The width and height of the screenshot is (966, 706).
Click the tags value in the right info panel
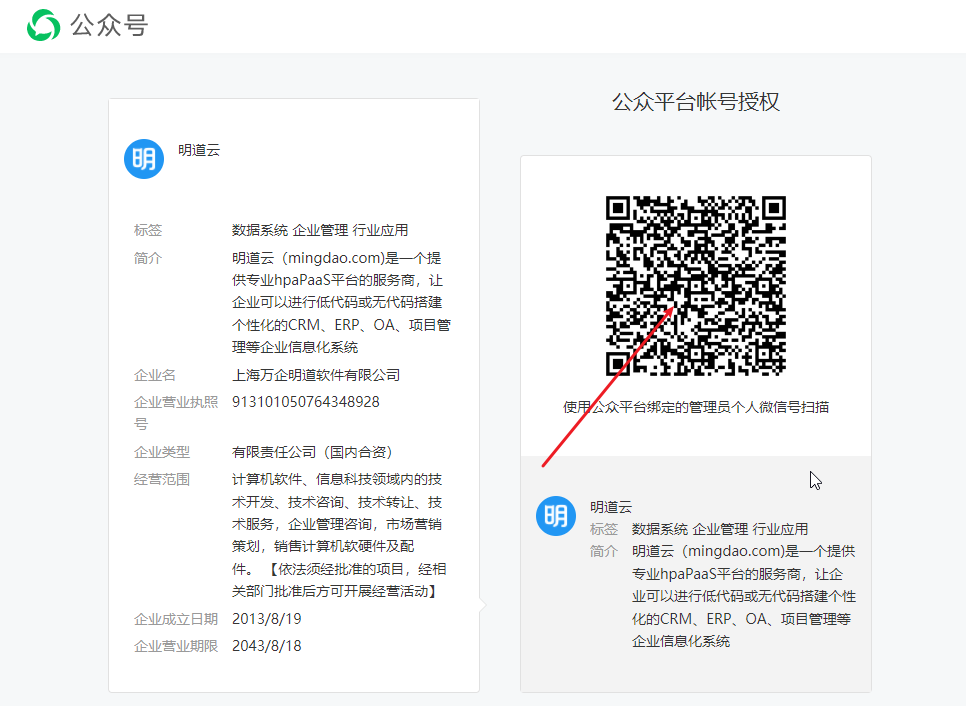pyautogui.click(x=720, y=529)
